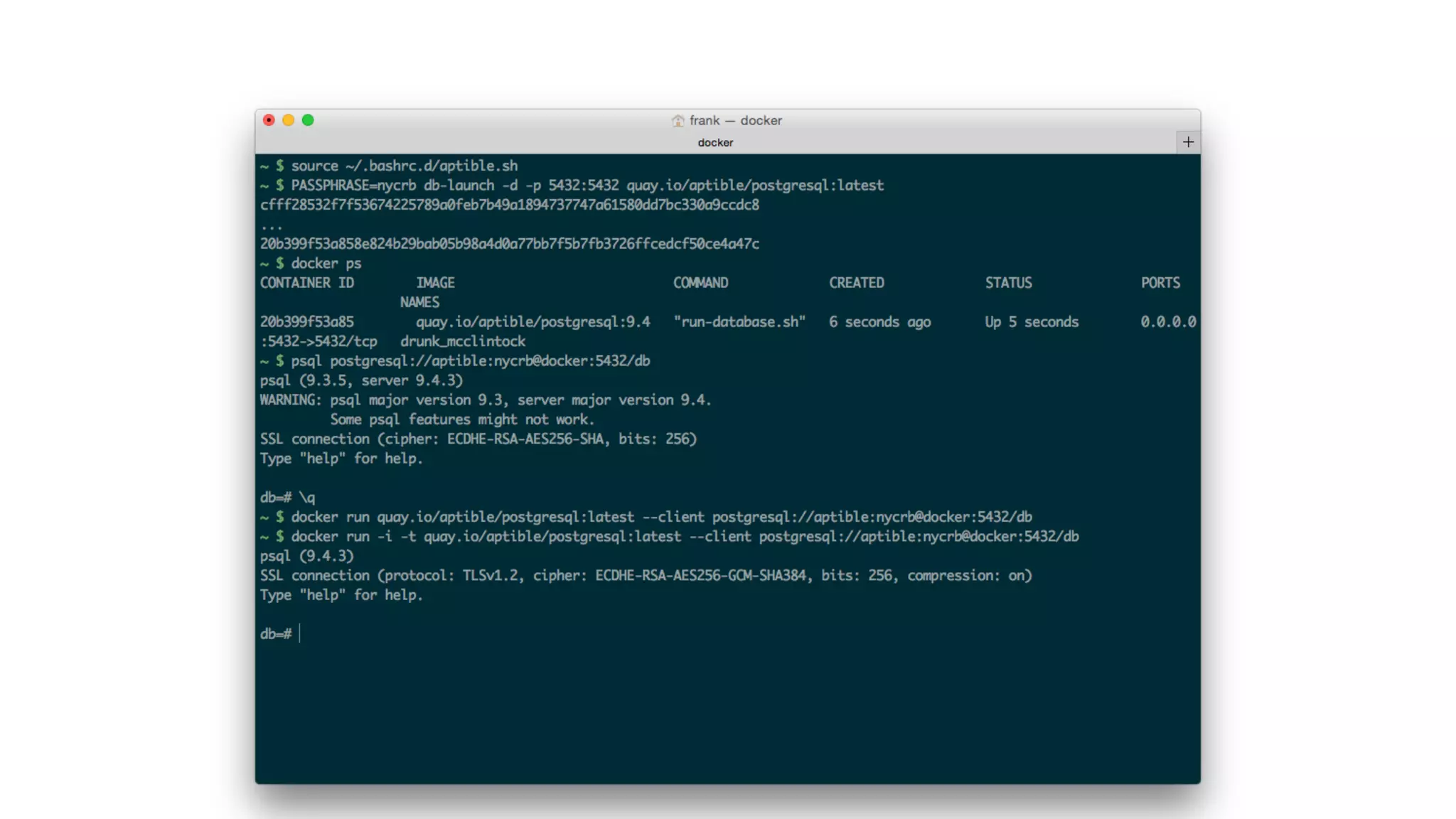Click the CONTAINER ID column header
This screenshot has height=819, width=1456.
[x=306, y=283]
